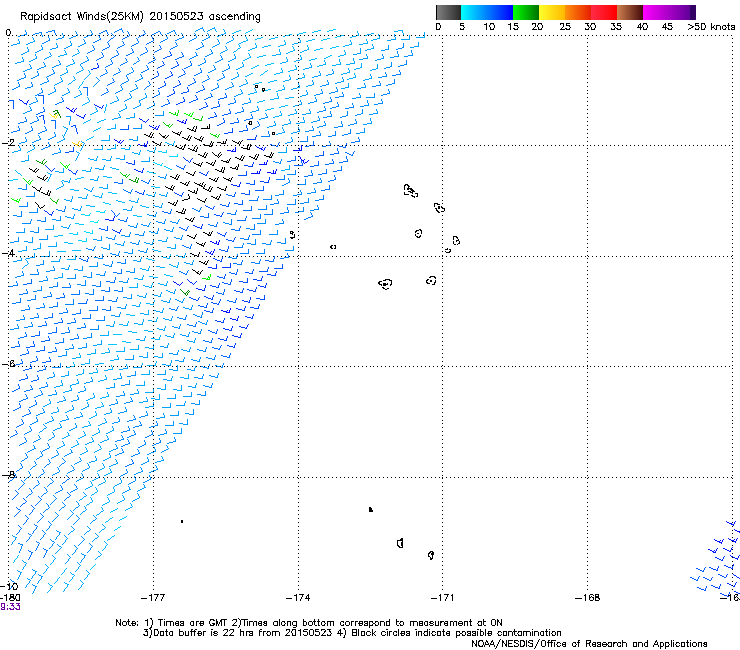740x650 pixels.
Task: Click the latitude label -6
Action: click(8, 363)
